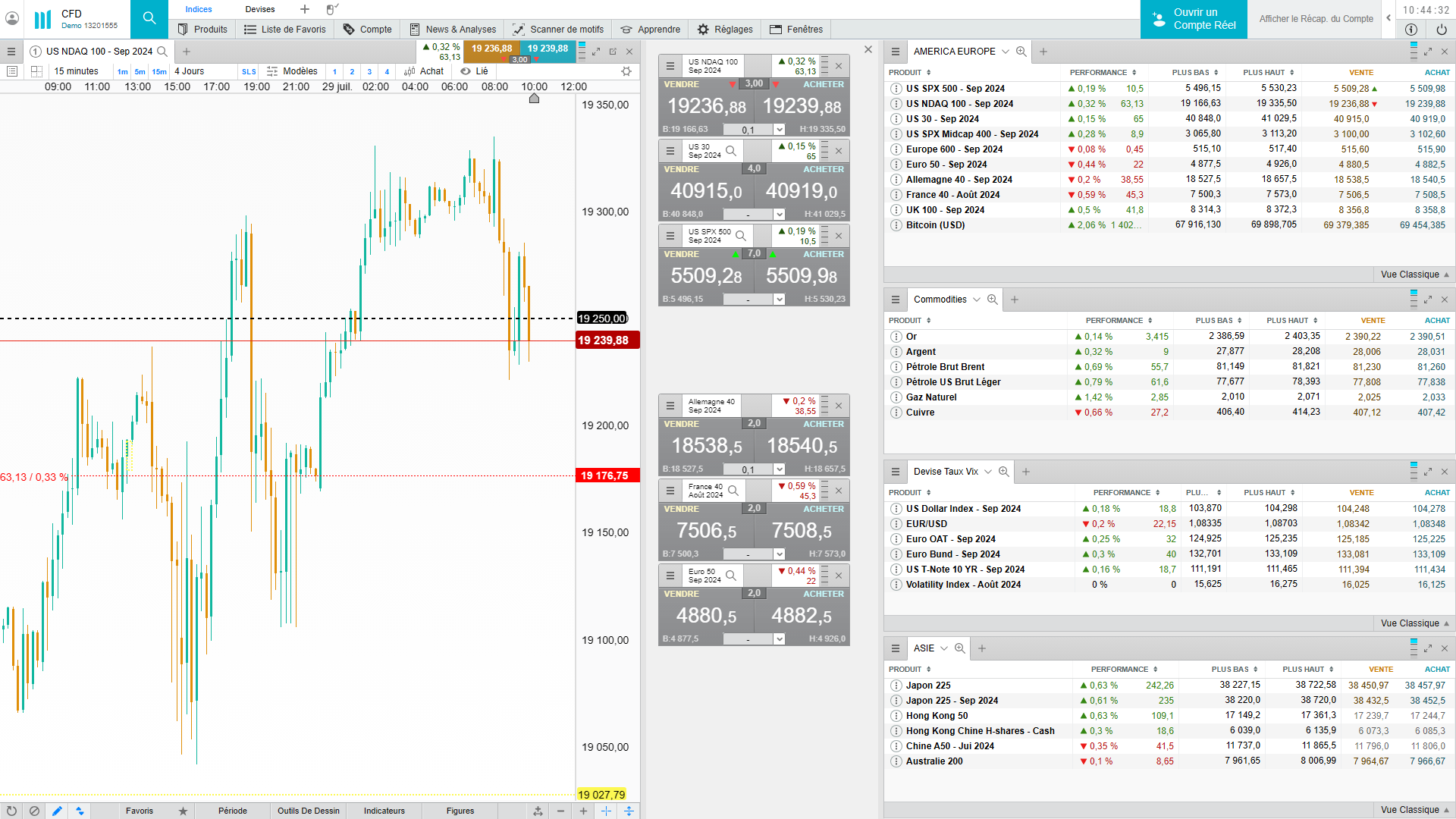This screenshot has height=819, width=1456.
Task: Toggle the SLS button on chart toolbar
Action: click(249, 71)
